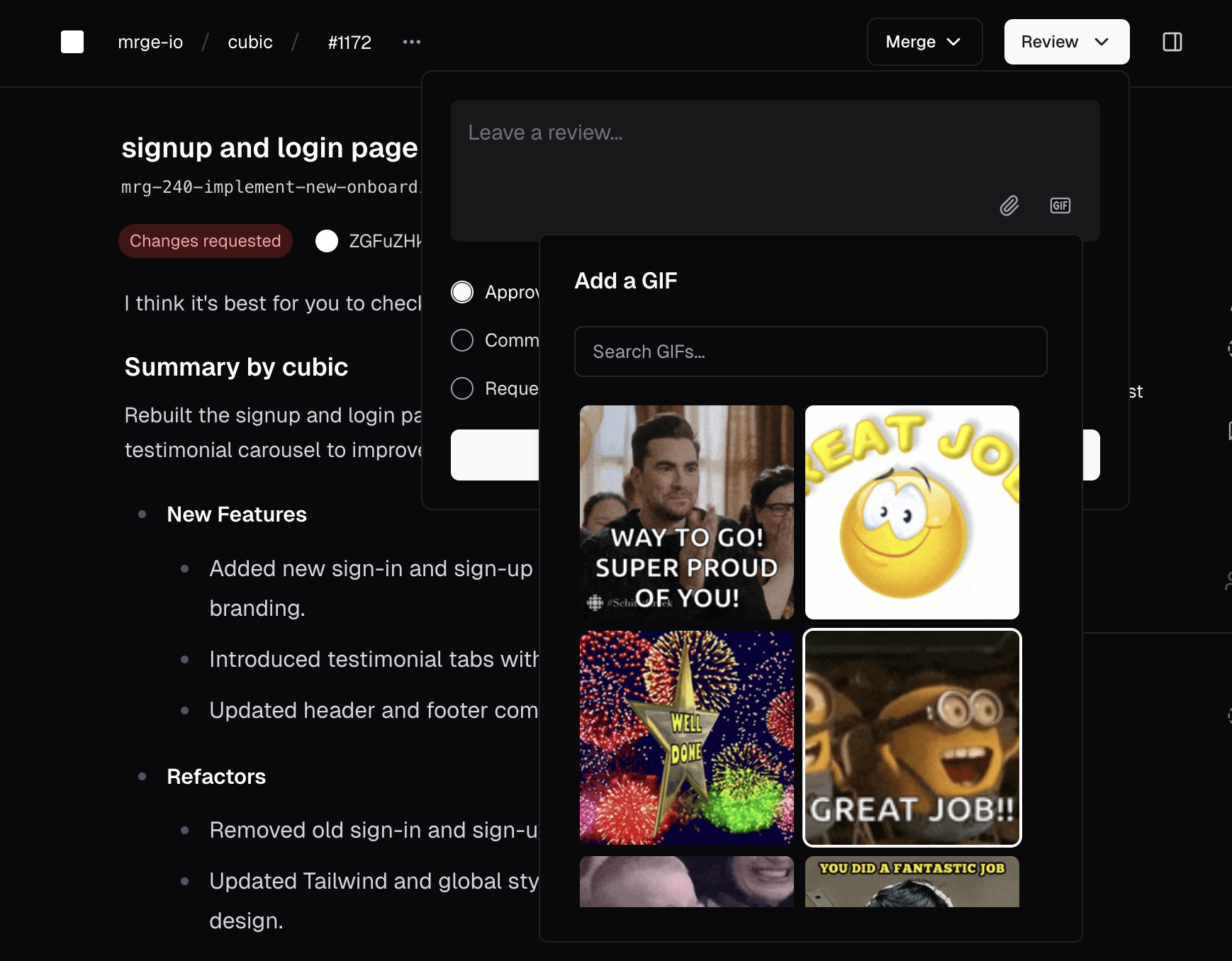Click the paperclip attachment icon
Image resolution: width=1232 pixels, height=961 pixels.
point(1010,206)
